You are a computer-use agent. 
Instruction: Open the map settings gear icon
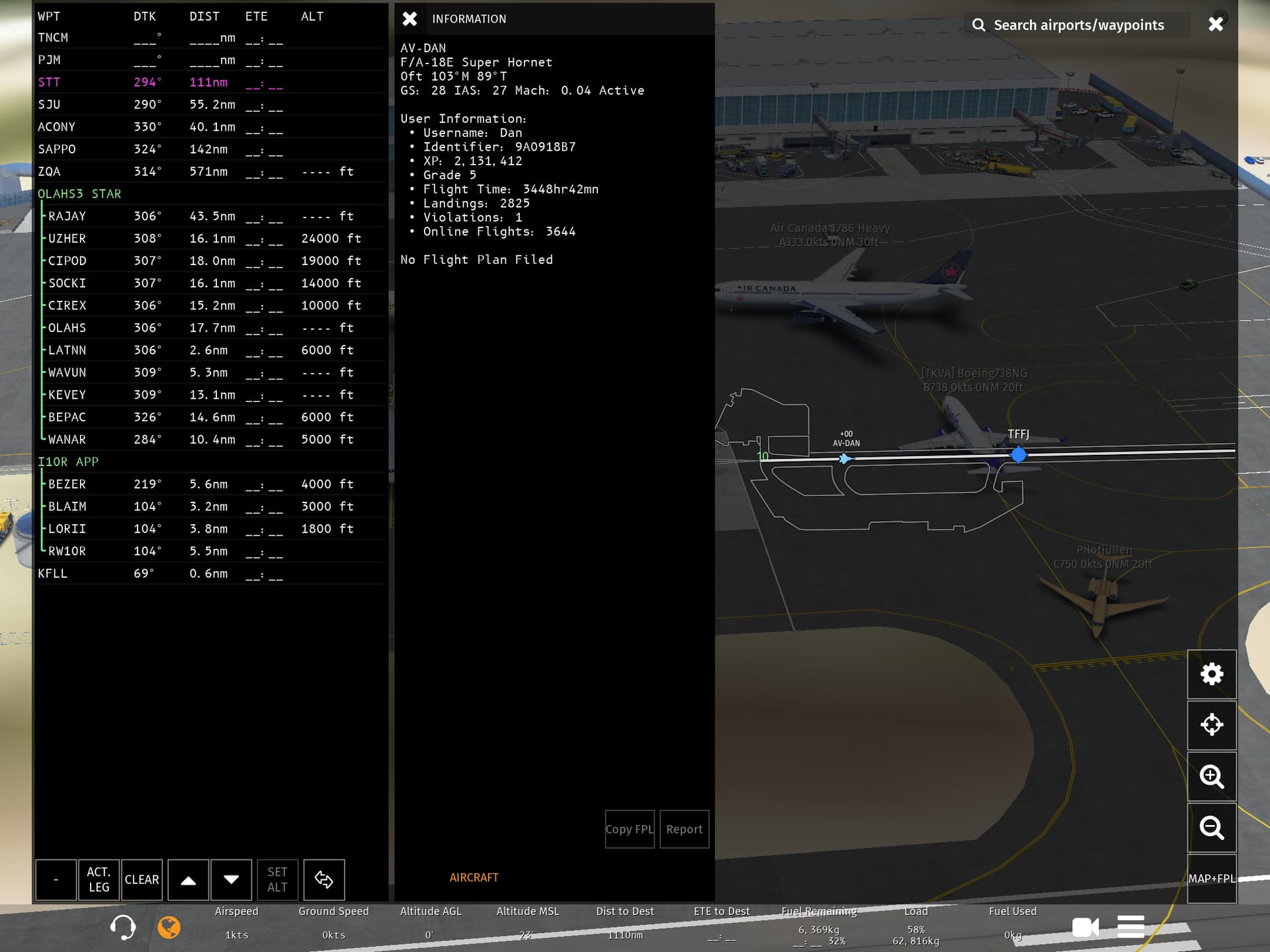[x=1211, y=674]
